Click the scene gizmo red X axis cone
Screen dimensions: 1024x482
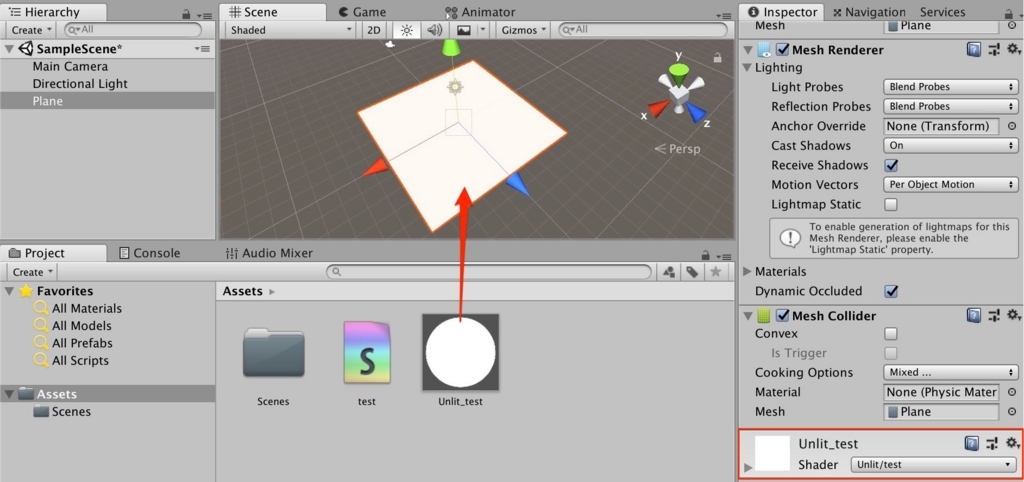[658, 108]
